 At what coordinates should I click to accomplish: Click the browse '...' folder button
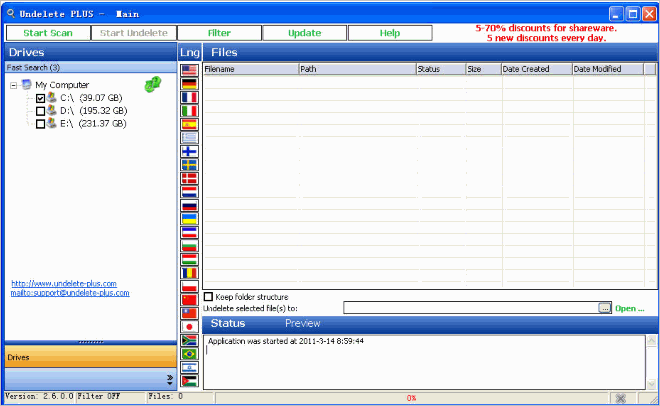pyautogui.click(x=604, y=308)
